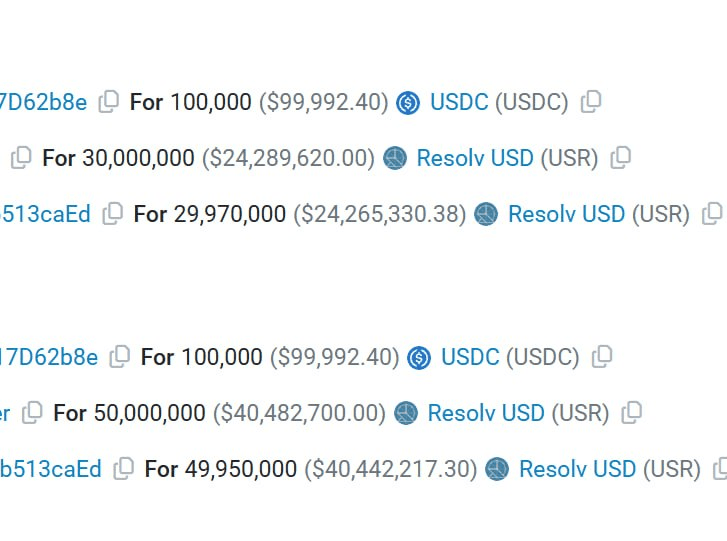727x541 pixels.
Task: Copy address ending b513caEd for 49,950,000
Action: (124, 468)
